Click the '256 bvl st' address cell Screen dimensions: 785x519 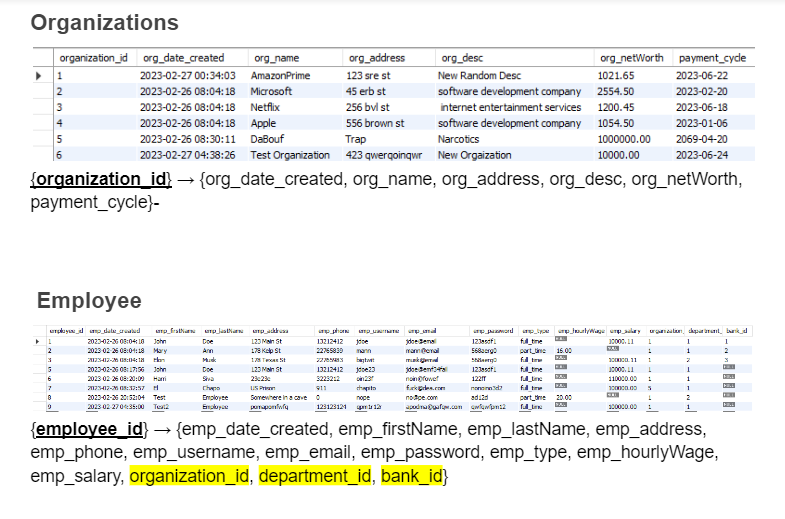367,108
